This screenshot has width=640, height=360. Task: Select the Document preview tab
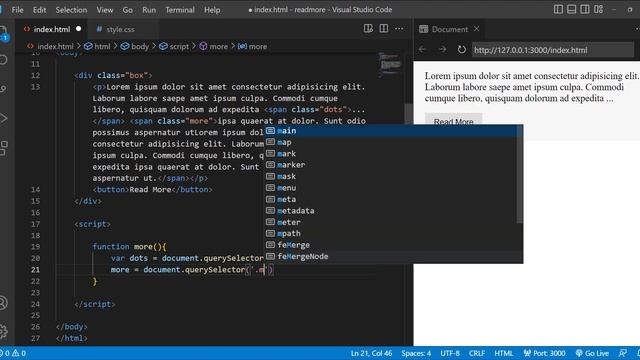tap(450, 29)
